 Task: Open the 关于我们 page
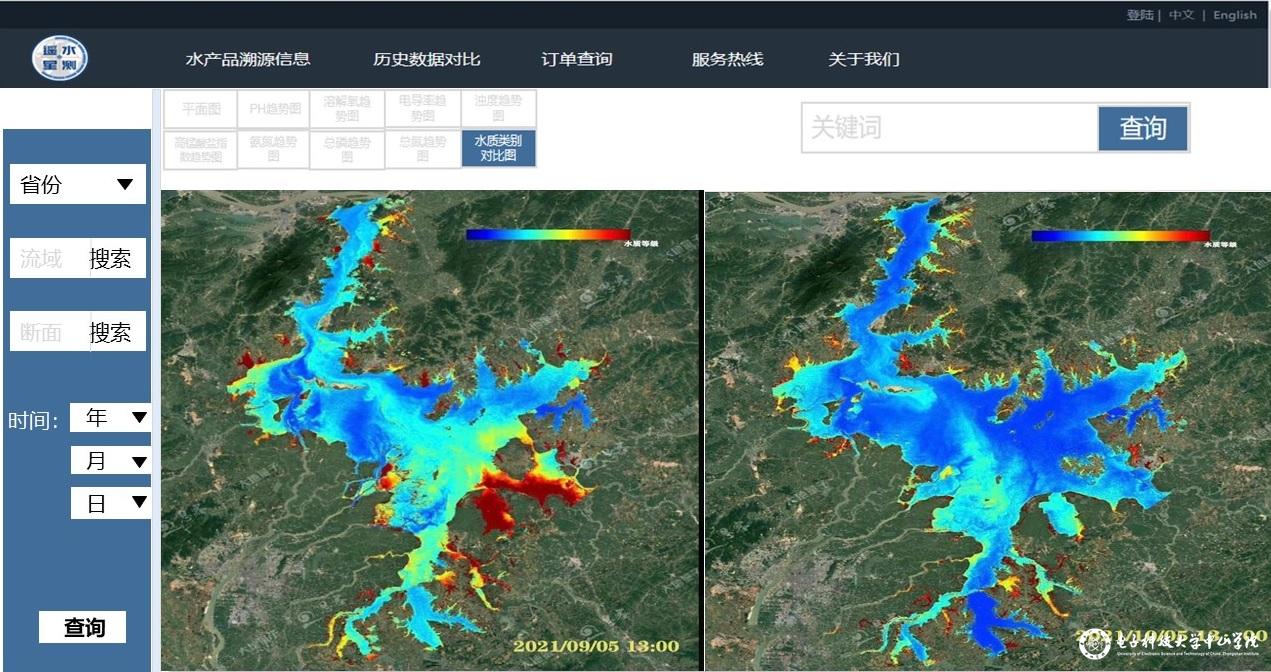coord(863,59)
